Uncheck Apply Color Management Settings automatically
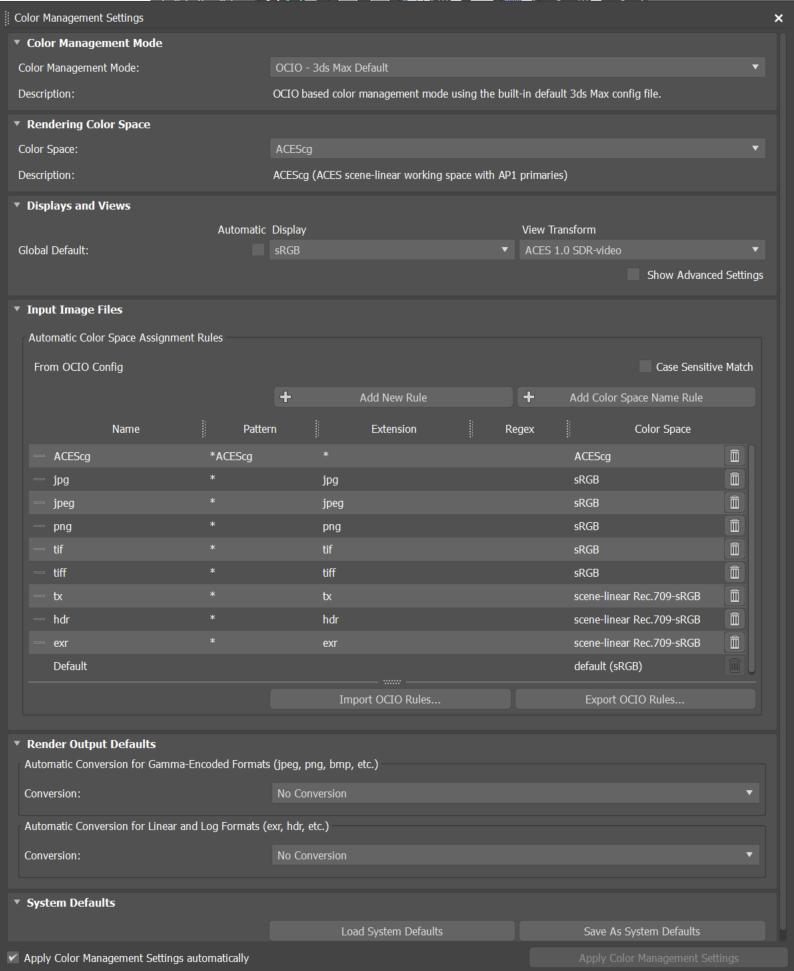Image resolution: width=794 pixels, height=971 pixels. 12,958
